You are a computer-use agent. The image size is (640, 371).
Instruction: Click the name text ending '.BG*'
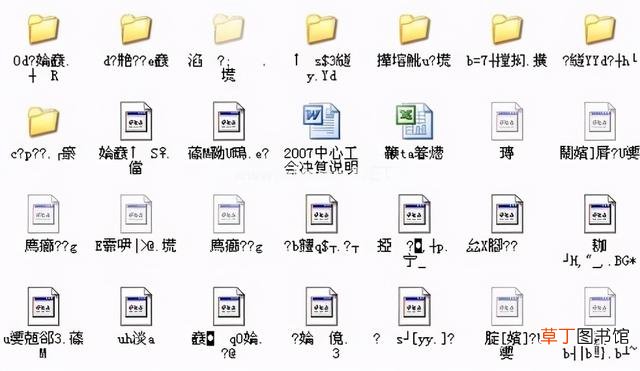[600, 253]
